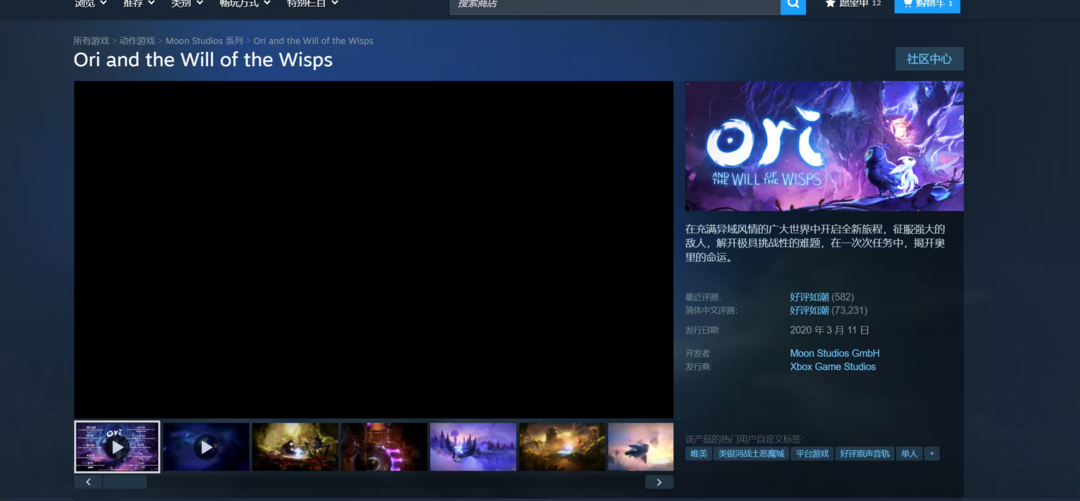Click the game title heading text
Image resolution: width=1080 pixels, height=501 pixels.
point(203,60)
